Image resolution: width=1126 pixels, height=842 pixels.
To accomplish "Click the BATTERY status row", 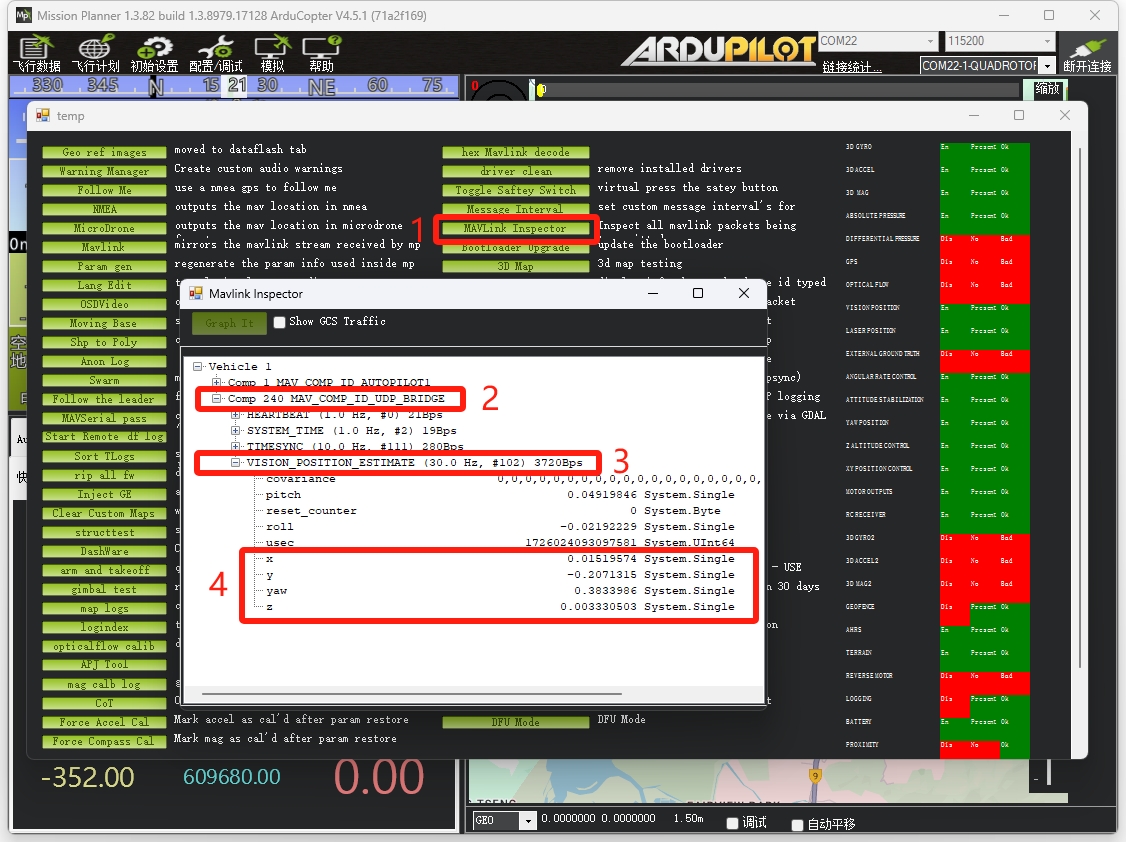I will click(x=937, y=721).
